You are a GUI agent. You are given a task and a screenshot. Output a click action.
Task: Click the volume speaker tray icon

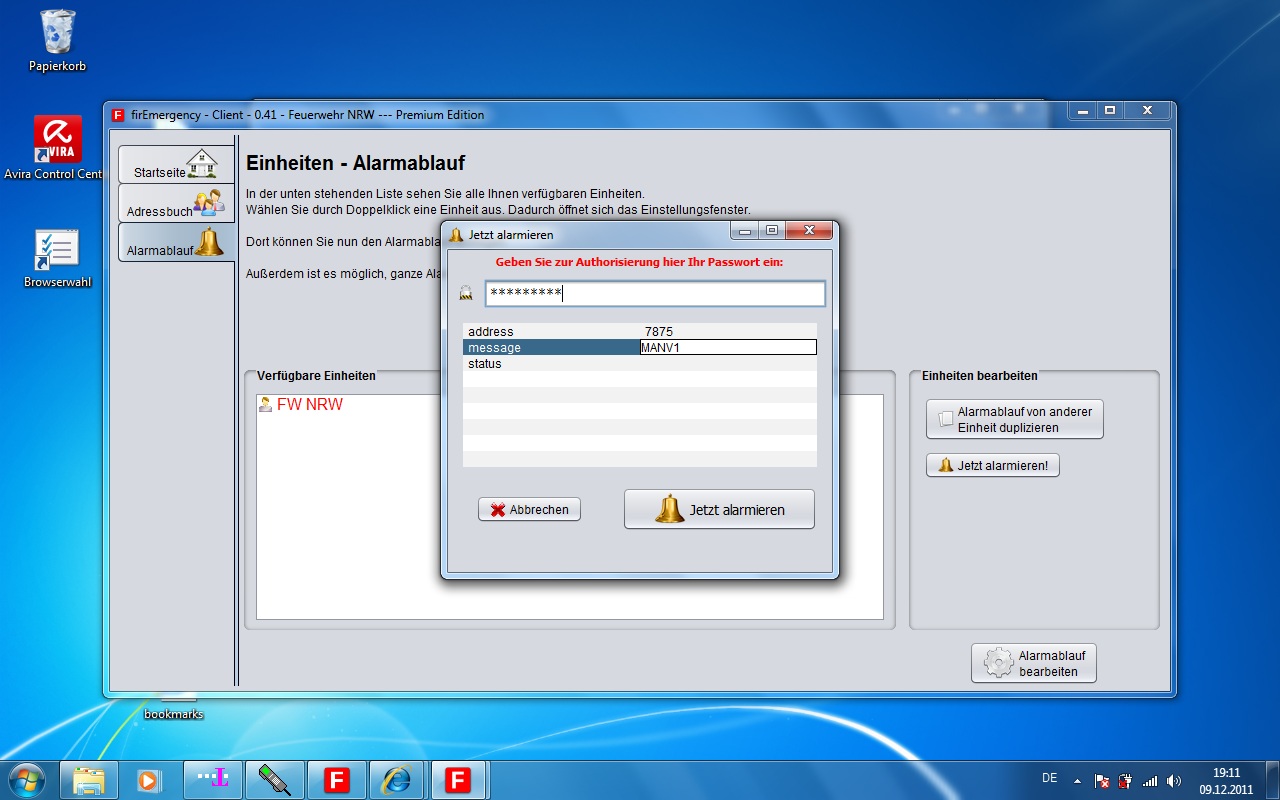point(1174,780)
